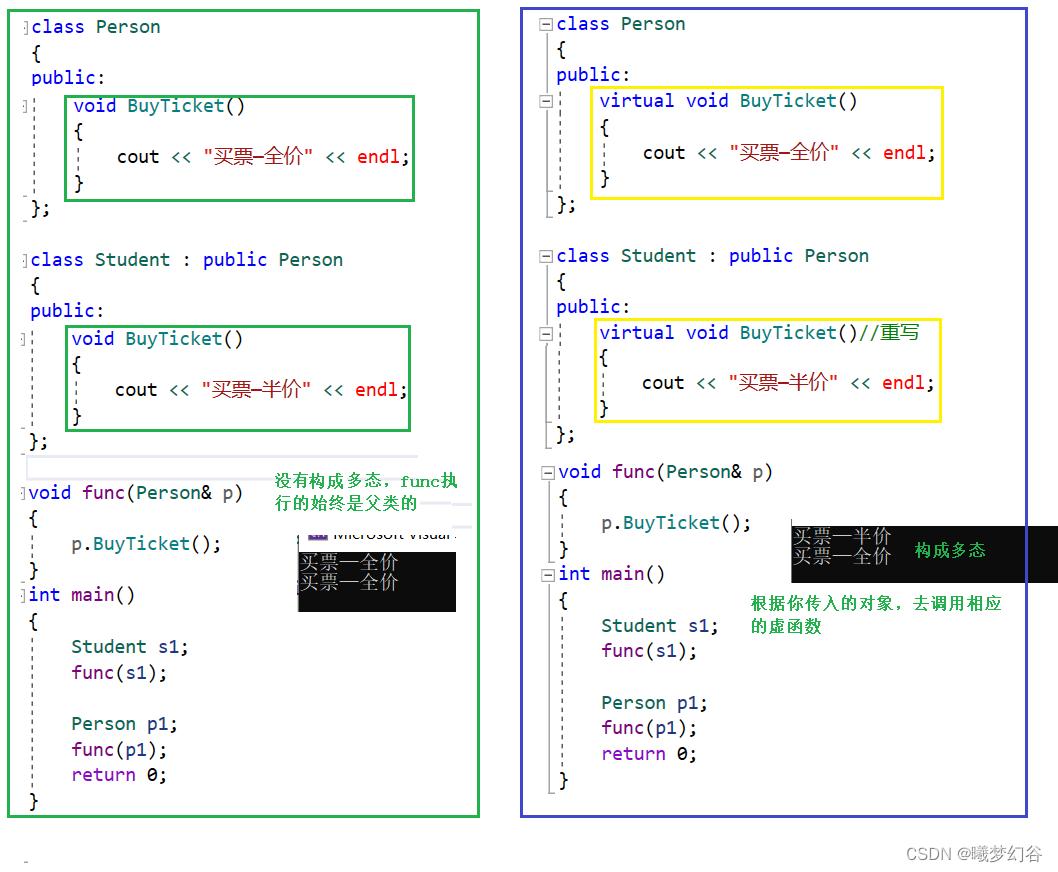Select the //重写 comment
This screenshot has width=1058, height=872.
(889, 332)
